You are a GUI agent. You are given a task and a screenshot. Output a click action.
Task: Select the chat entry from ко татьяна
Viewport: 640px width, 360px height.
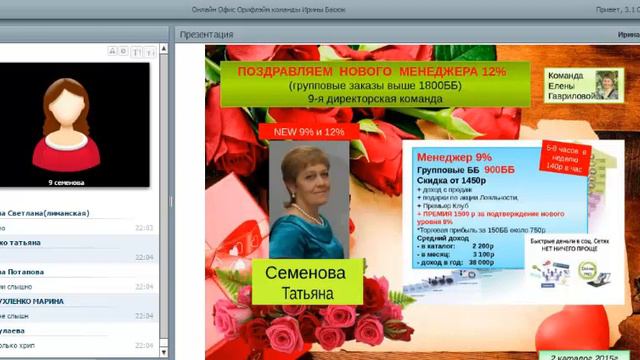click(x=79, y=250)
